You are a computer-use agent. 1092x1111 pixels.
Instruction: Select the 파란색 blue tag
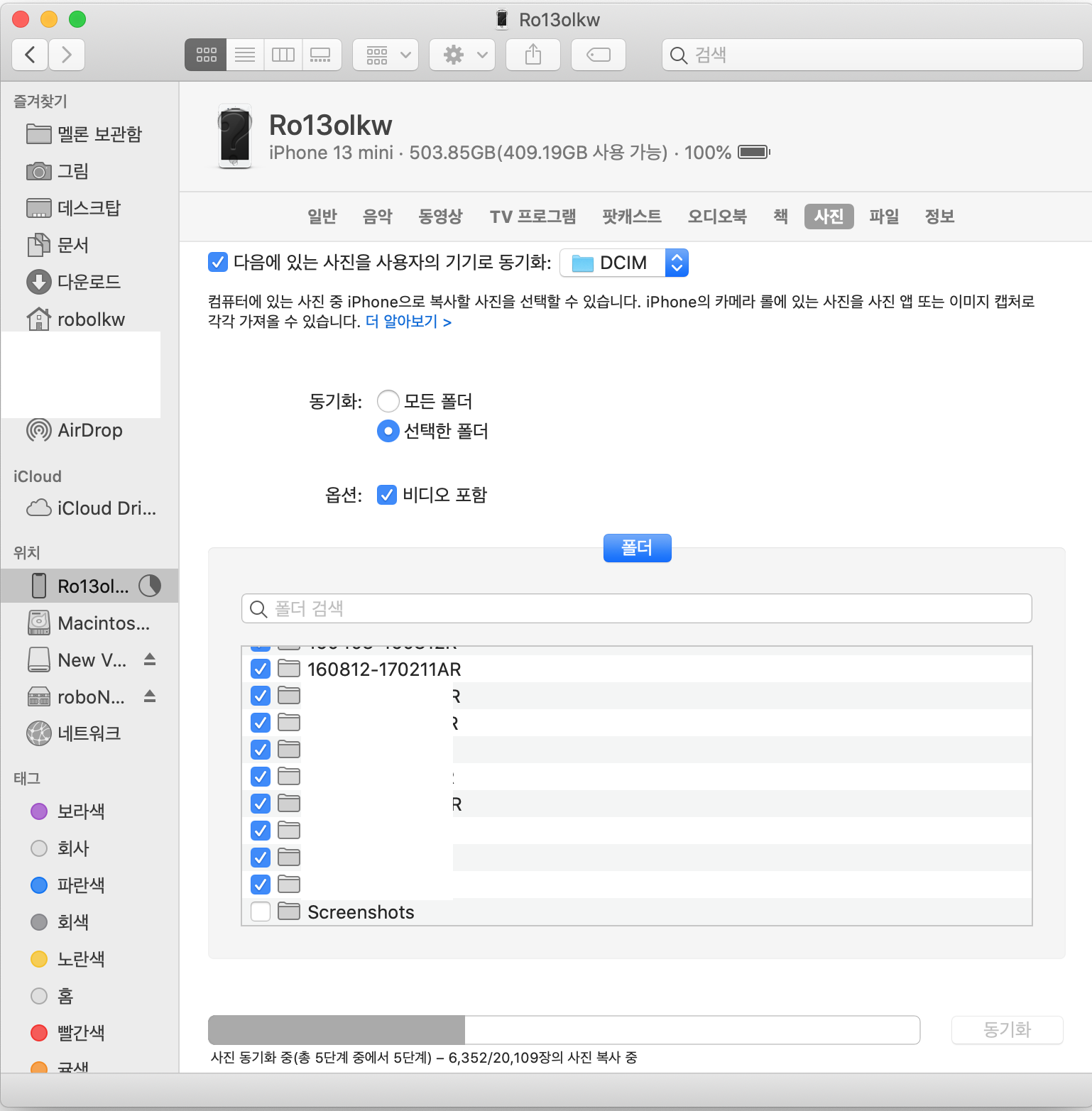coord(68,885)
